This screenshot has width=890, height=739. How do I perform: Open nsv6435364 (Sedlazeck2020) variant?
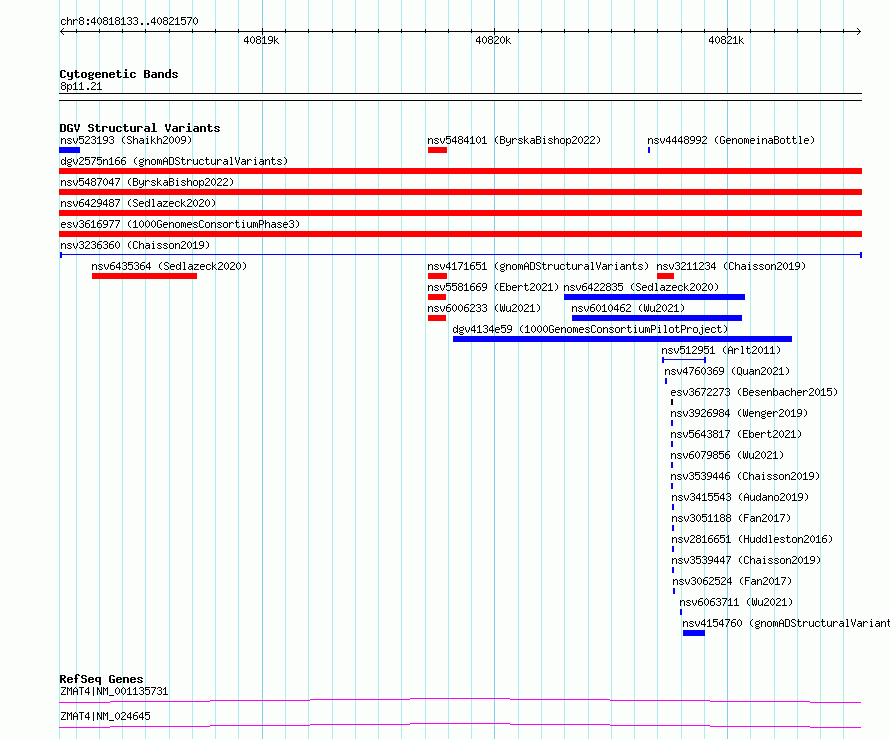(169, 266)
